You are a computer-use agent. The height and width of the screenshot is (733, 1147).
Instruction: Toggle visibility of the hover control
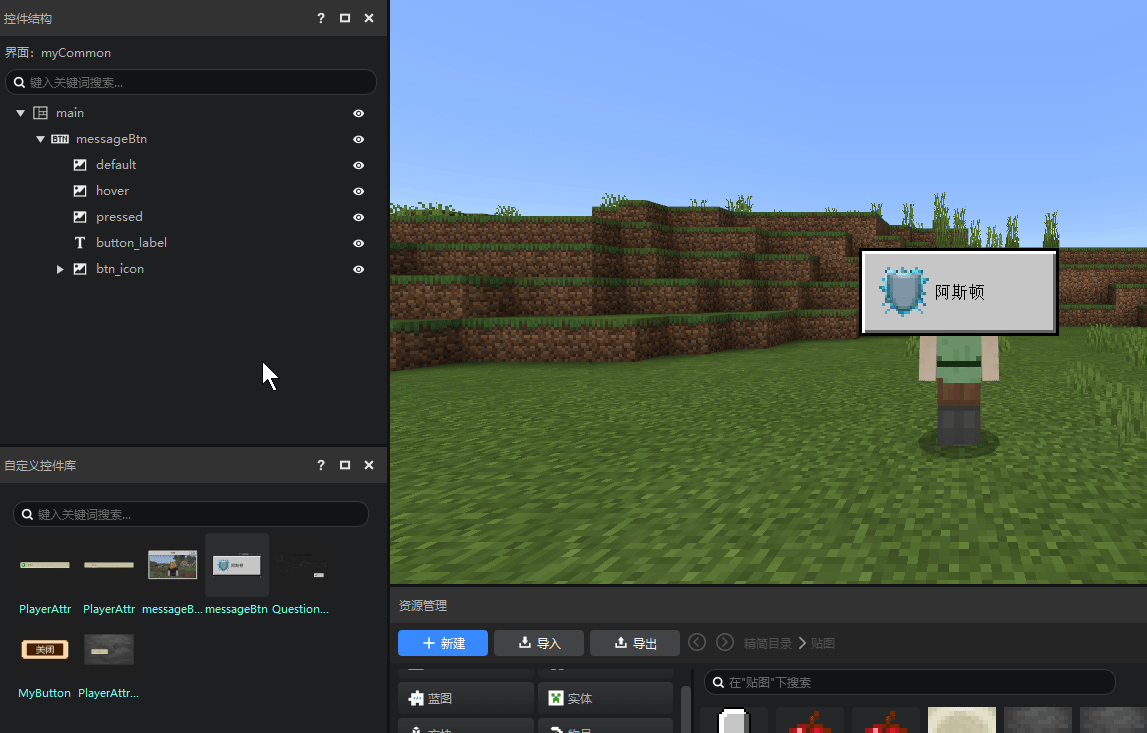(x=358, y=191)
